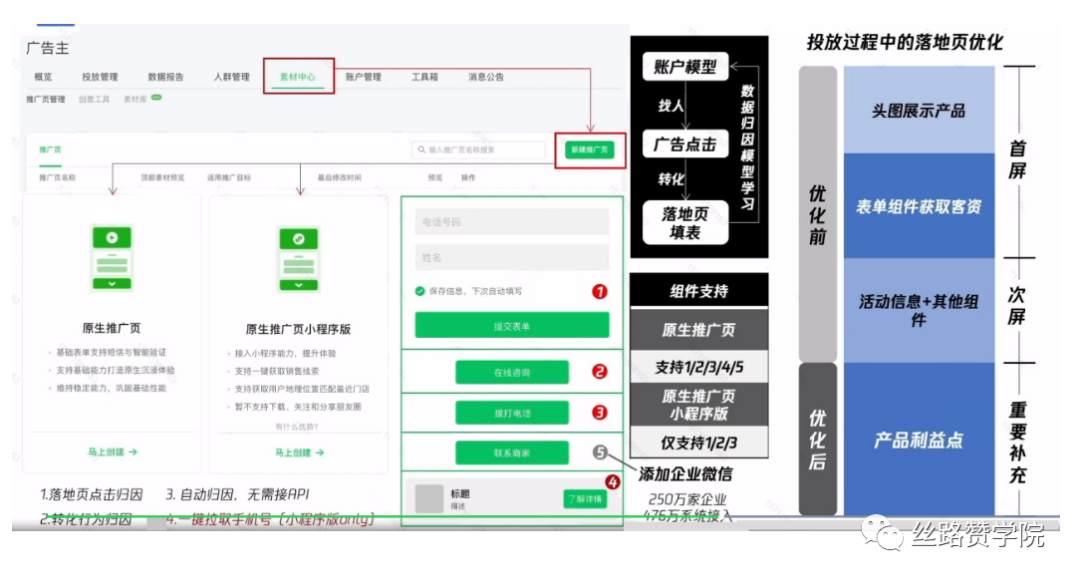Click the red ❶ badge beside 提交表单

(599, 292)
